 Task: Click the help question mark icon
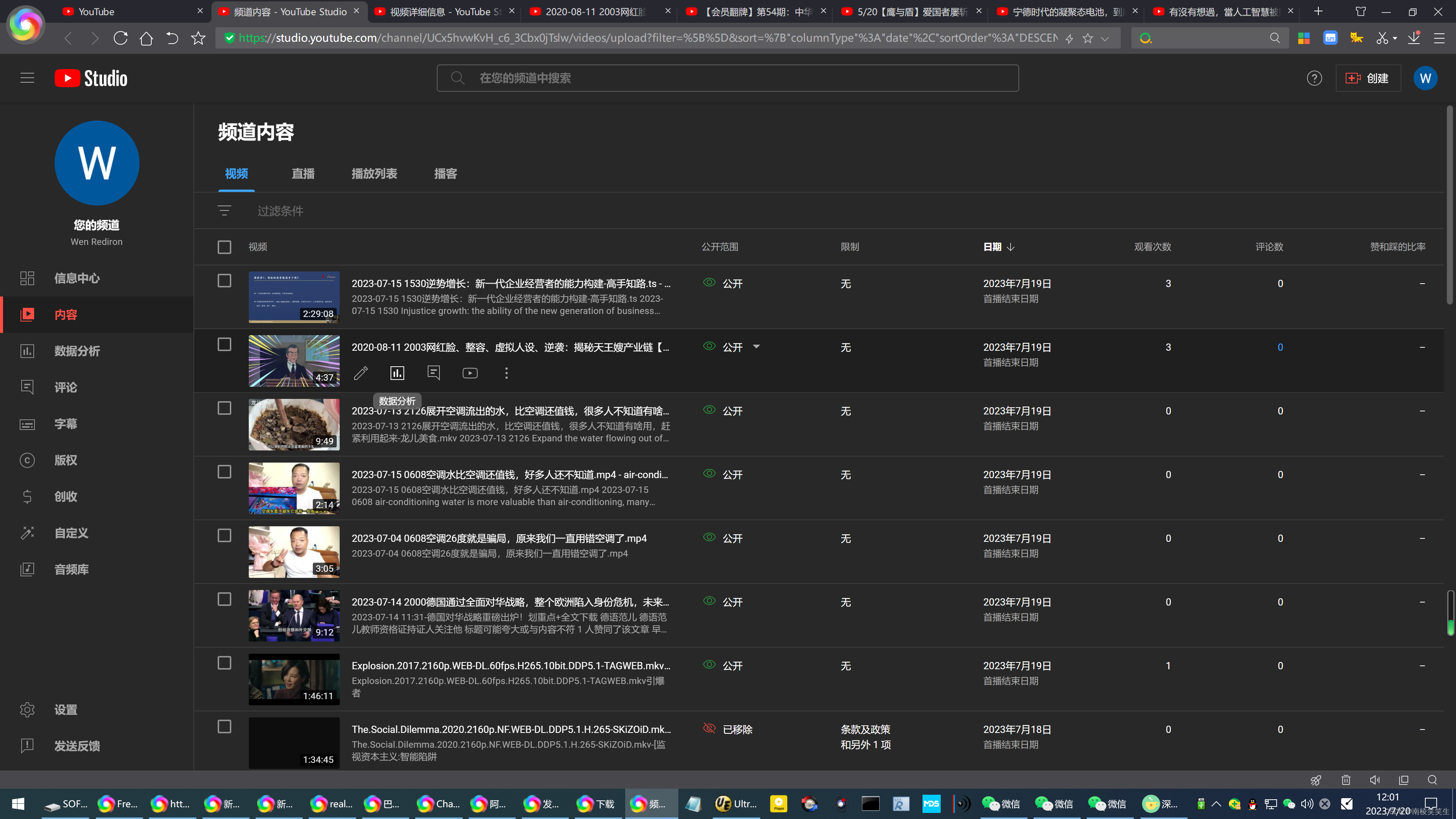click(1314, 78)
